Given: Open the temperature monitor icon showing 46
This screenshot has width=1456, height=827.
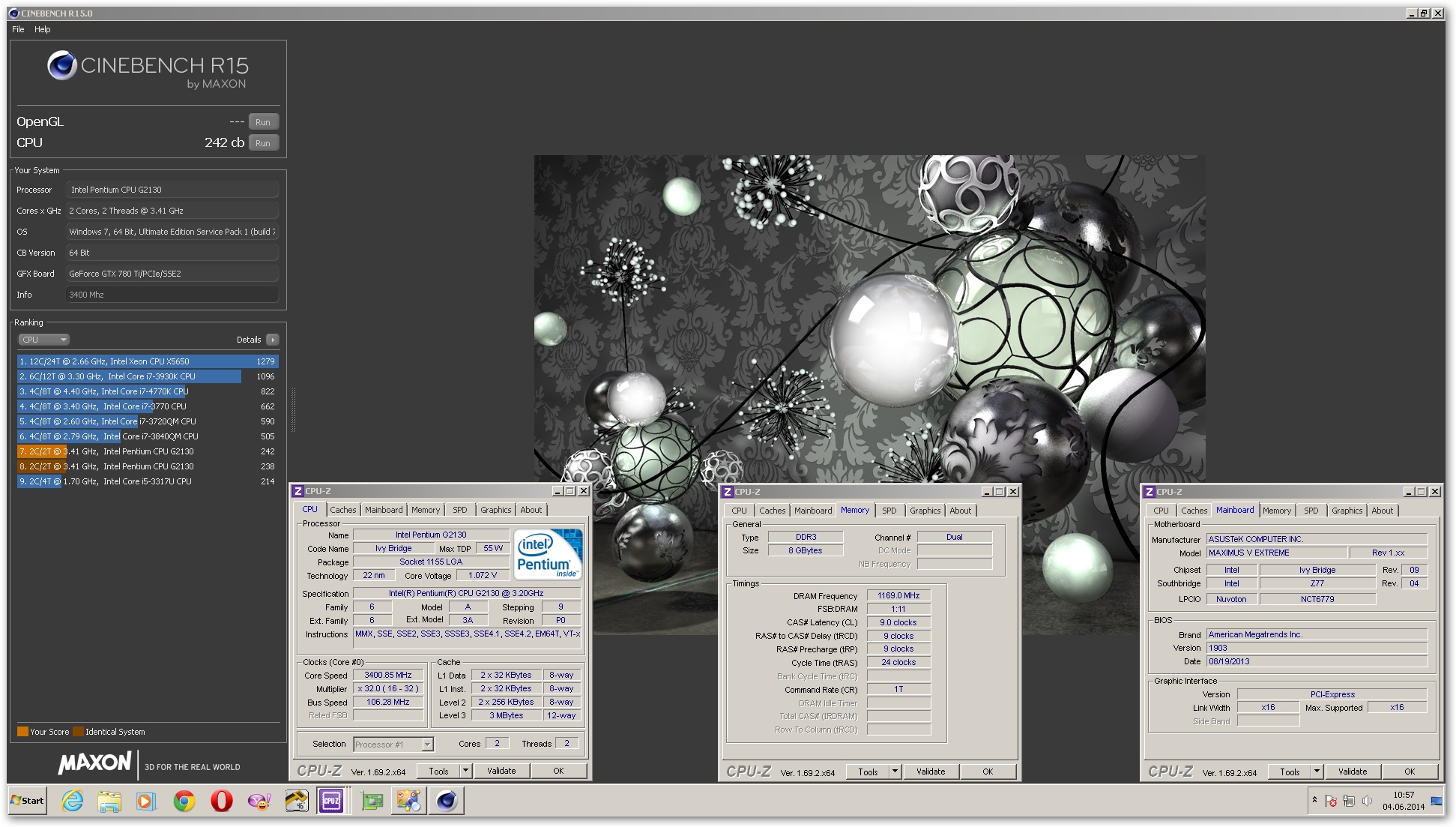Looking at the screenshot, I should (296, 801).
